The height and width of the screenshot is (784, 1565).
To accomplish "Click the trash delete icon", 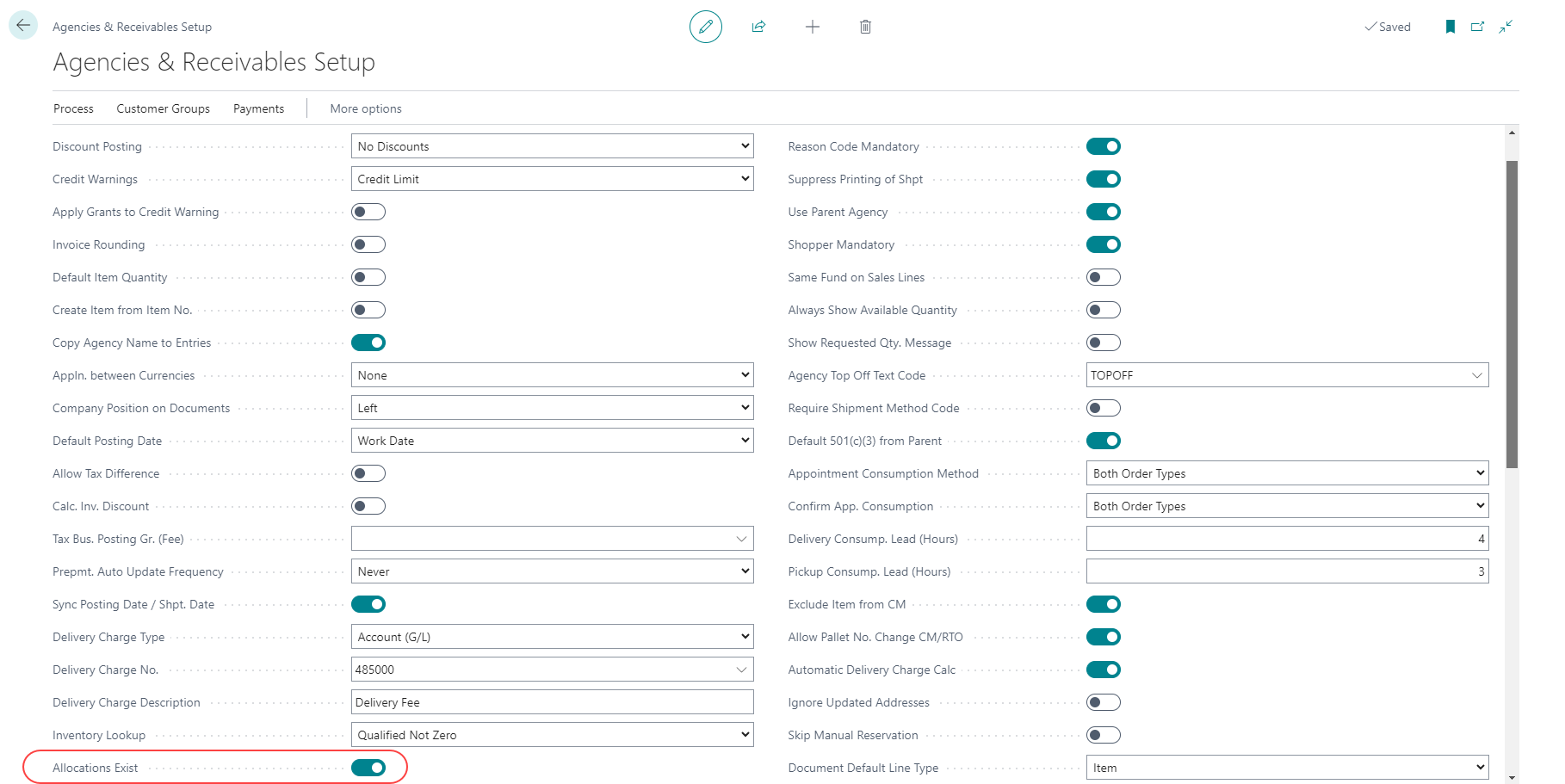I will click(x=865, y=27).
